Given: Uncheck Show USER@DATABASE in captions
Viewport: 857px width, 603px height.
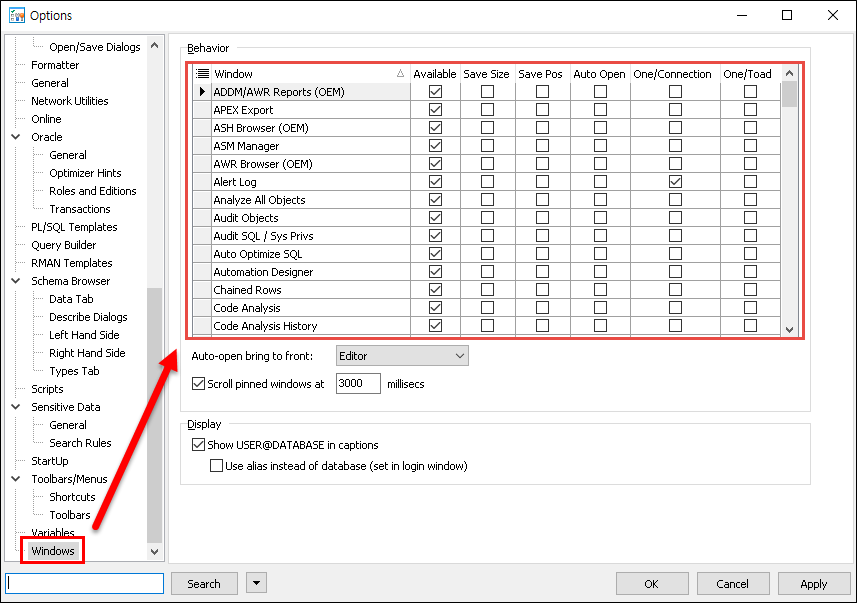Looking at the screenshot, I should pos(198,444).
